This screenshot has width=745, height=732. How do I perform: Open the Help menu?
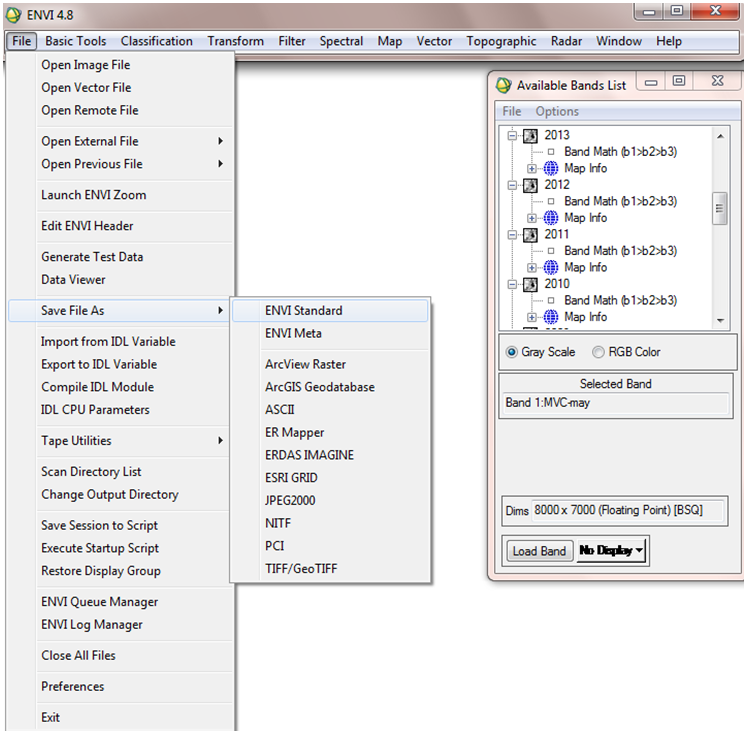tap(669, 41)
